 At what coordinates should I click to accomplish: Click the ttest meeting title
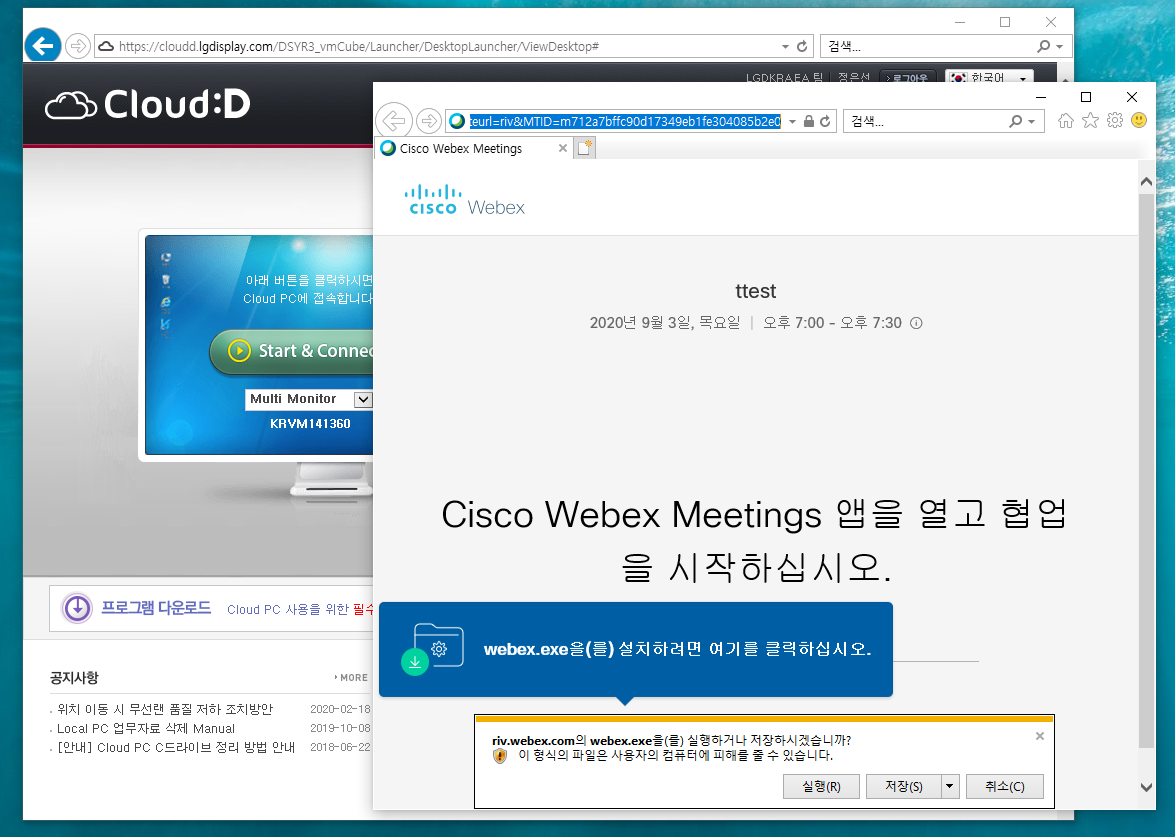click(x=755, y=291)
